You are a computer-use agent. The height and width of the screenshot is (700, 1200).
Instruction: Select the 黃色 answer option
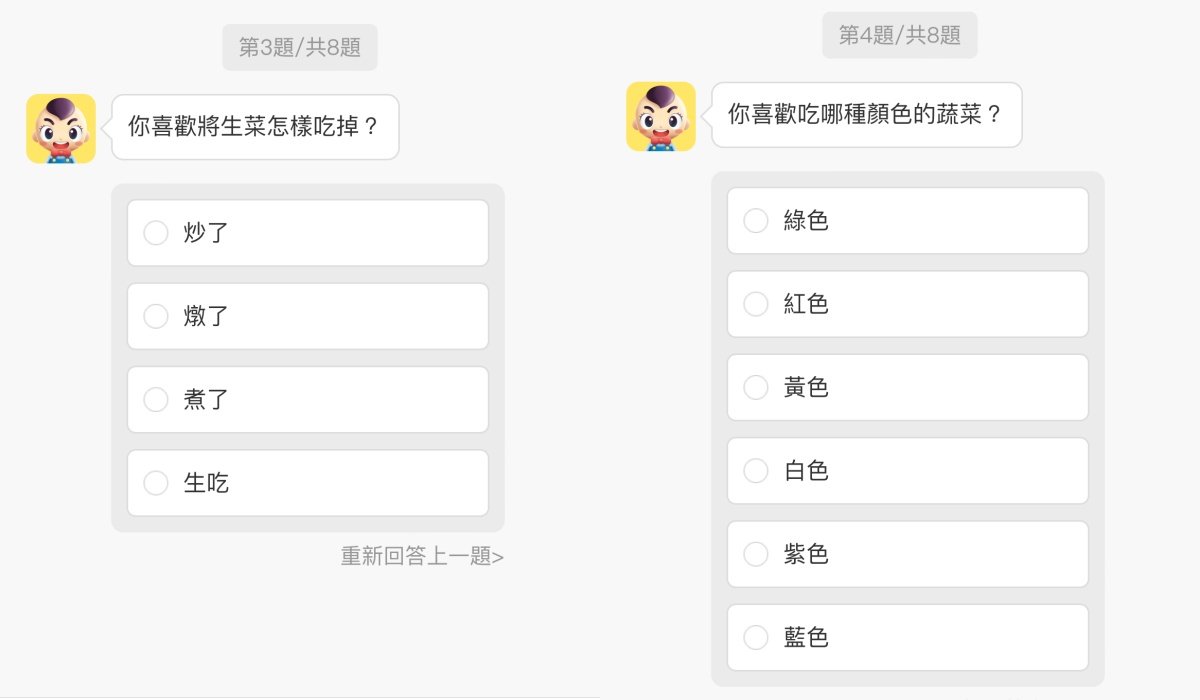click(x=756, y=387)
